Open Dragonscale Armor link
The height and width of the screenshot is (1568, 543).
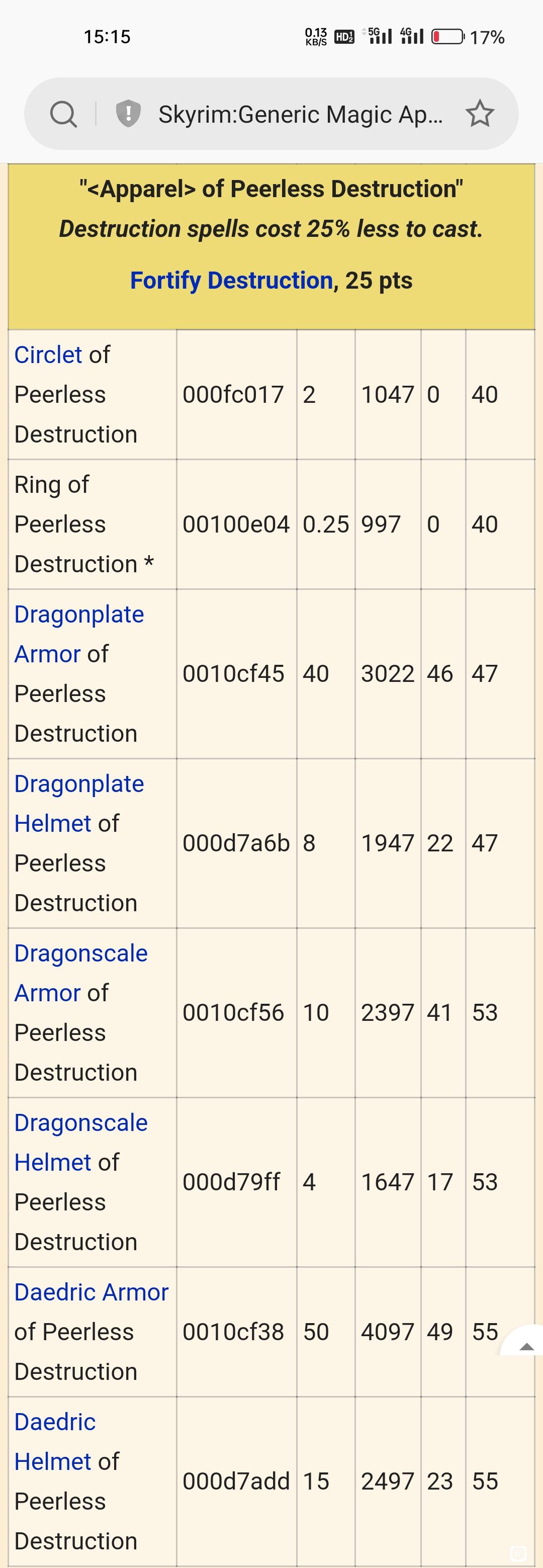(81, 973)
